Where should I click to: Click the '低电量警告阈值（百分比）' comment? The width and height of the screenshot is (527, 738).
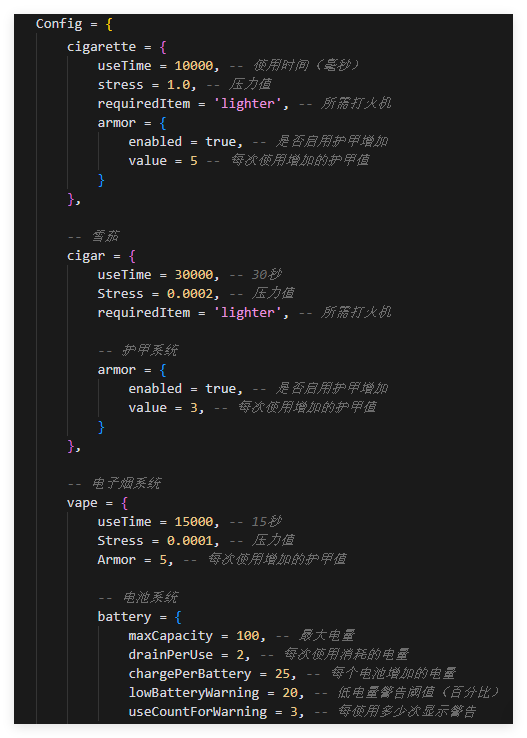tap(418, 692)
